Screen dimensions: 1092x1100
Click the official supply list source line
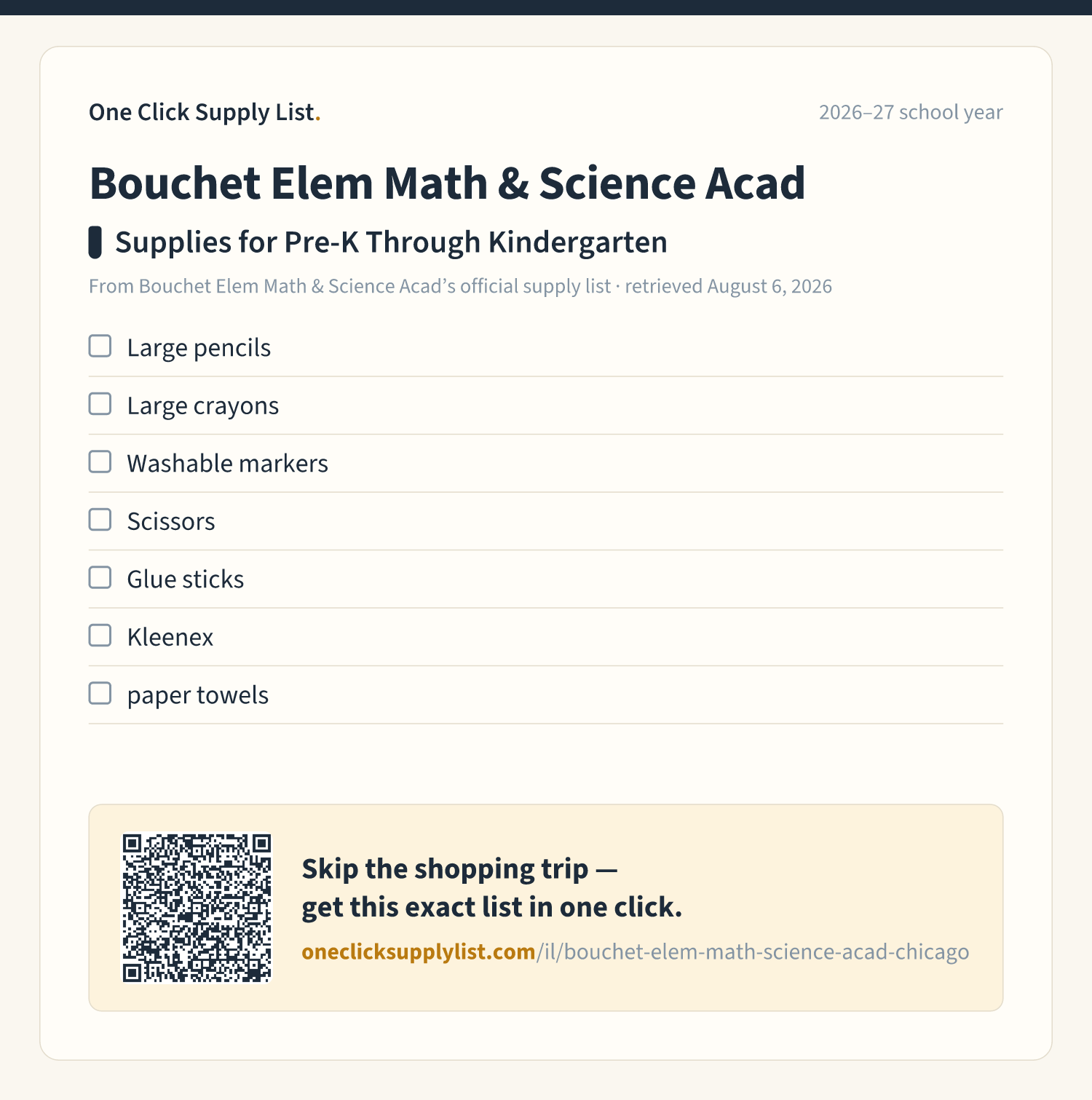(x=460, y=286)
